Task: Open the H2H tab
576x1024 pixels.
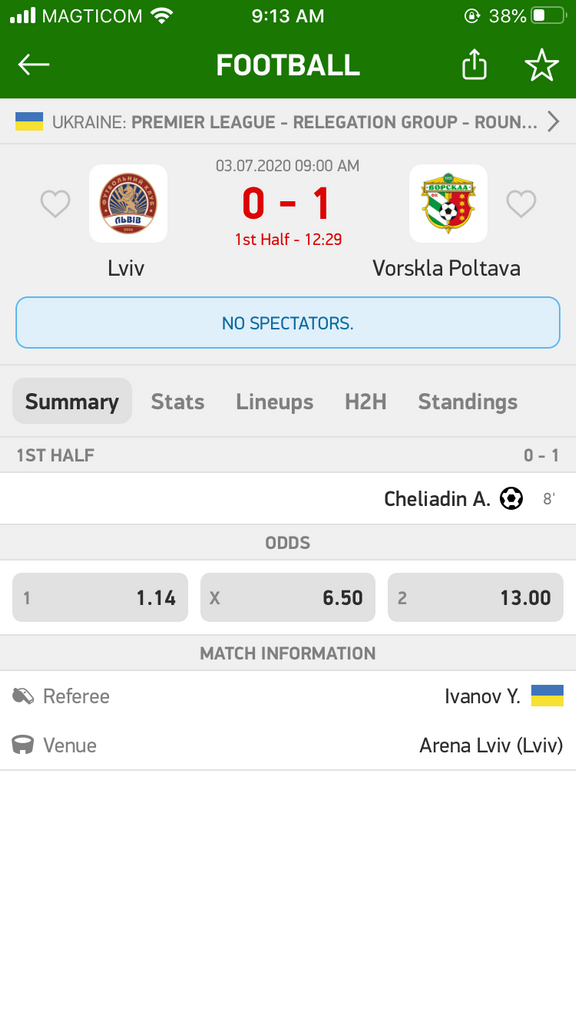Action: point(366,402)
